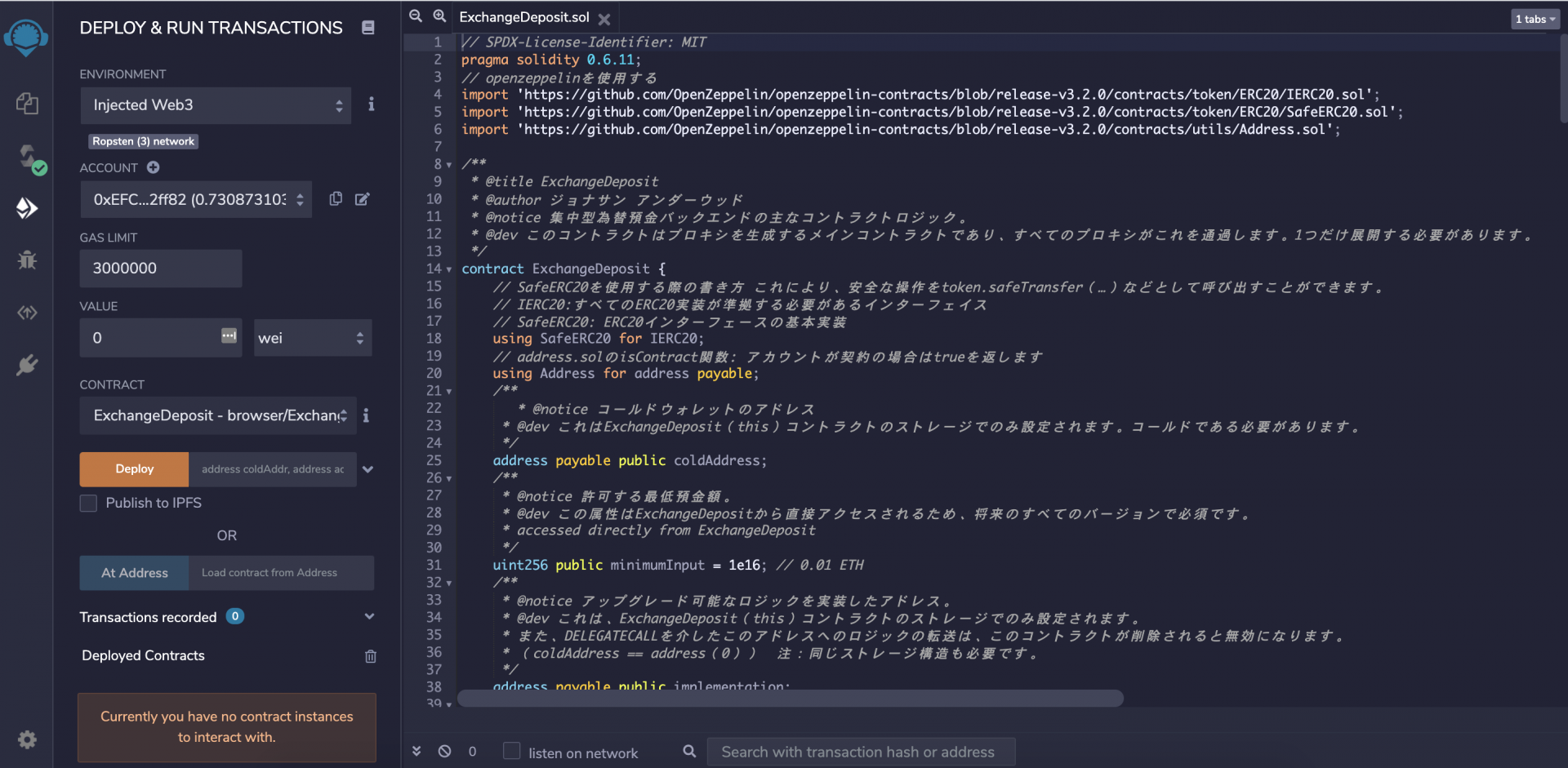Screen dimensions: 1568x768
Task: Click the Deployed Contracts heading
Action: click(x=143, y=655)
